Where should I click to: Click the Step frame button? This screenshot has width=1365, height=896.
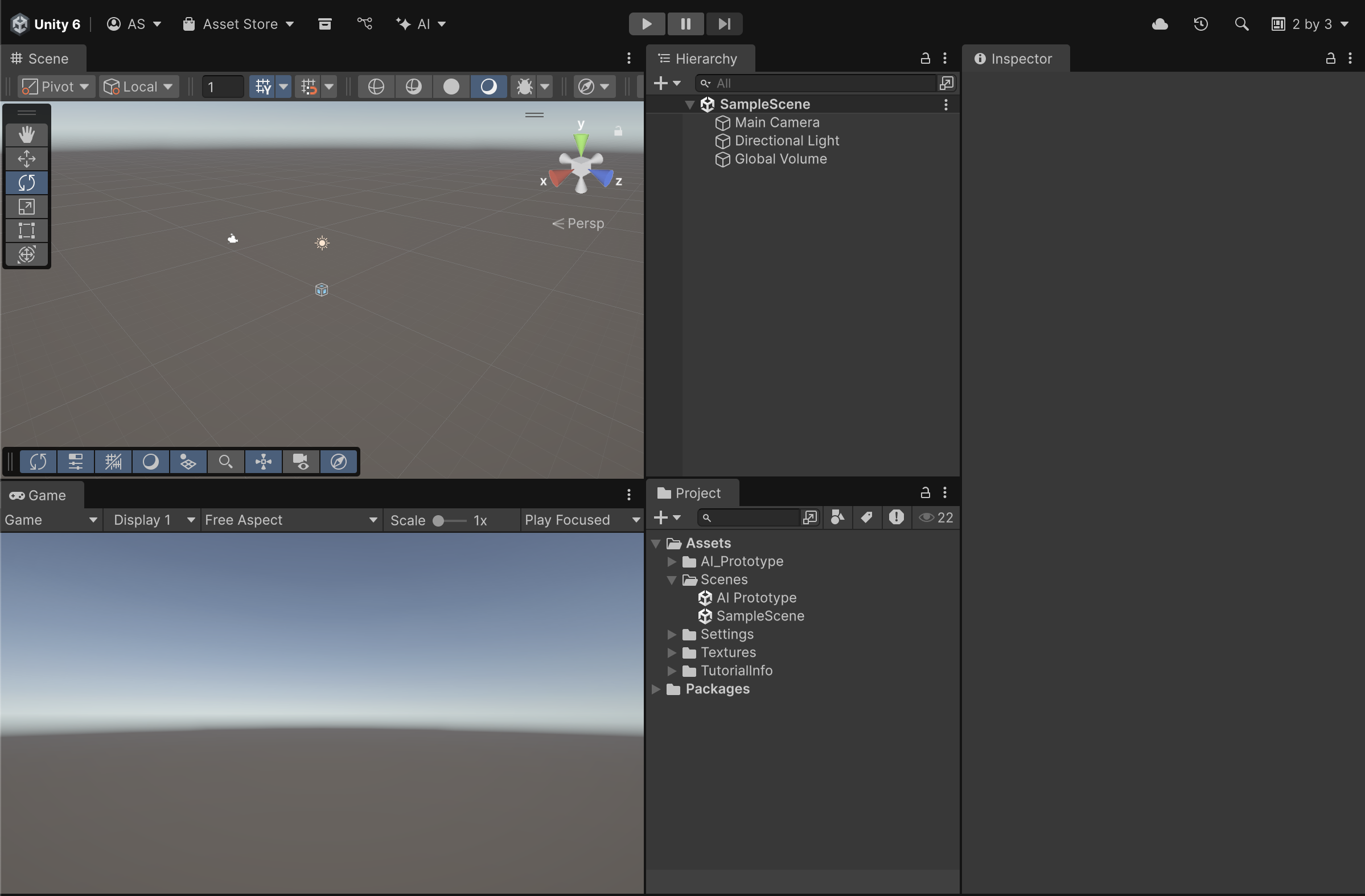click(x=724, y=24)
